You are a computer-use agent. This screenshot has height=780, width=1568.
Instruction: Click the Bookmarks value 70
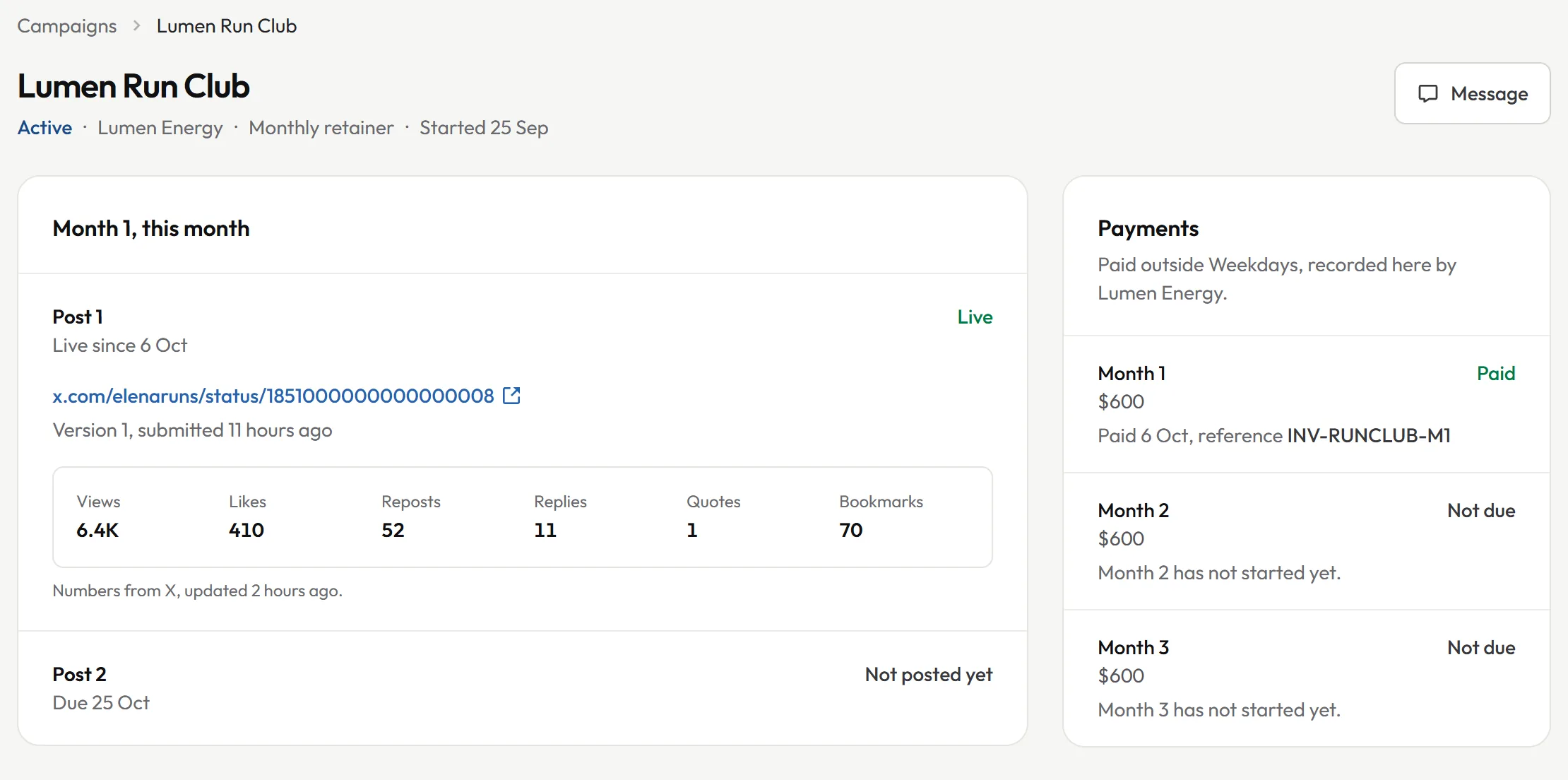(851, 530)
